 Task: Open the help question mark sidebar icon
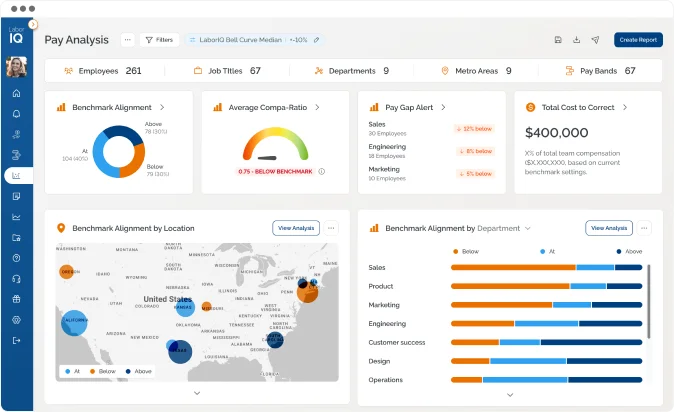pos(16,258)
